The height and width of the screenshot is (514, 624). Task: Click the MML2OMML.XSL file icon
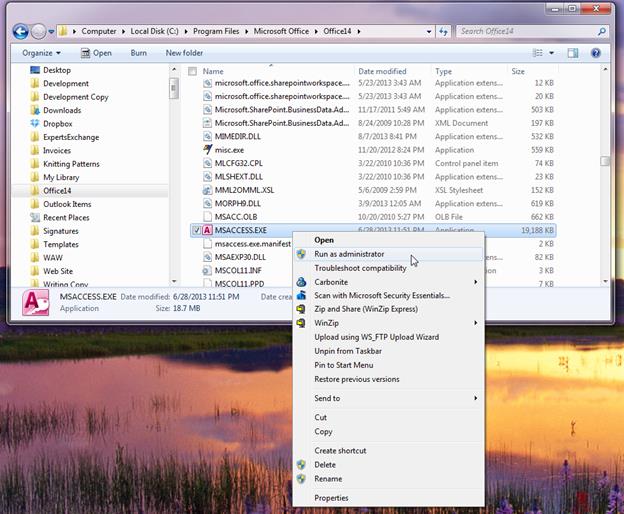(207, 190)
